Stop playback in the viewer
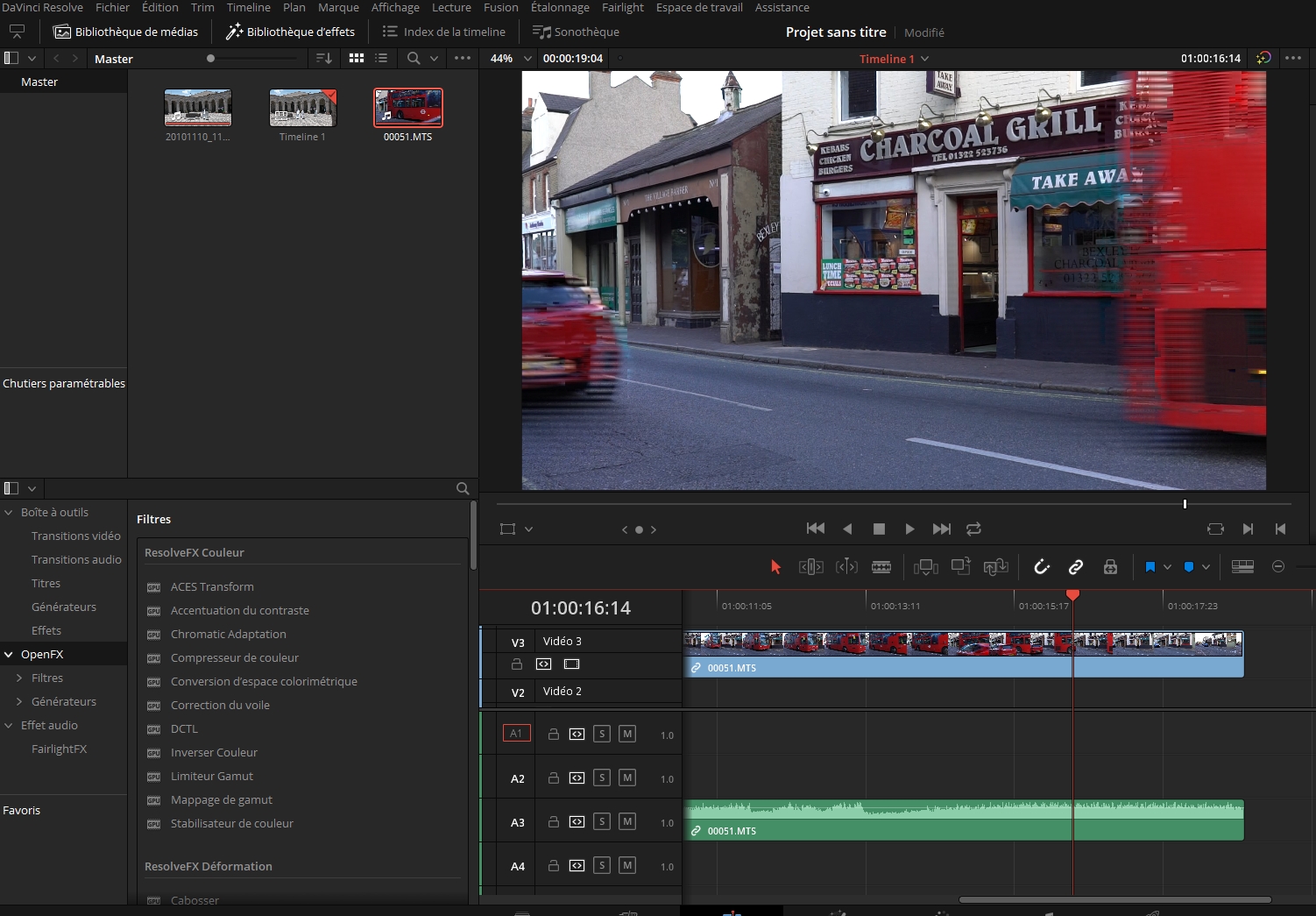 tap(879, 529)
